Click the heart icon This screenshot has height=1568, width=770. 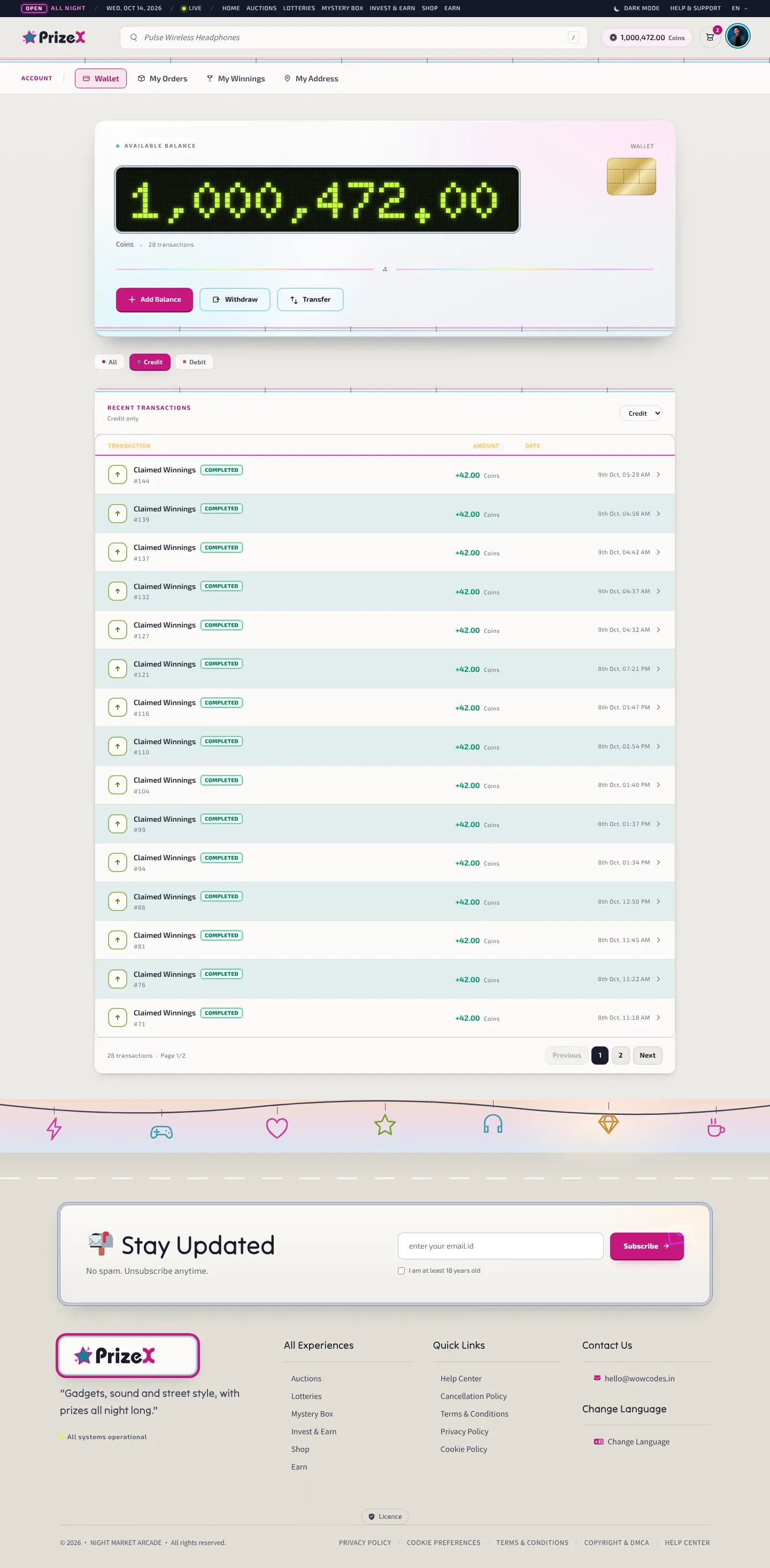pyautogui.click(x=277, y=1128)
